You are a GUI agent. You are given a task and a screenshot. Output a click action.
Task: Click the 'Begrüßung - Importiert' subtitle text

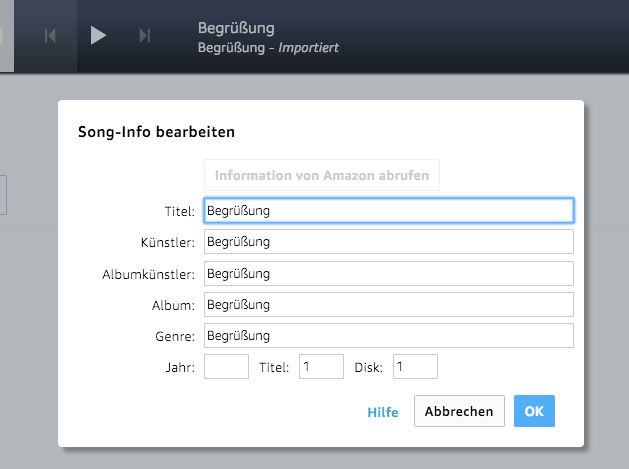268,47
